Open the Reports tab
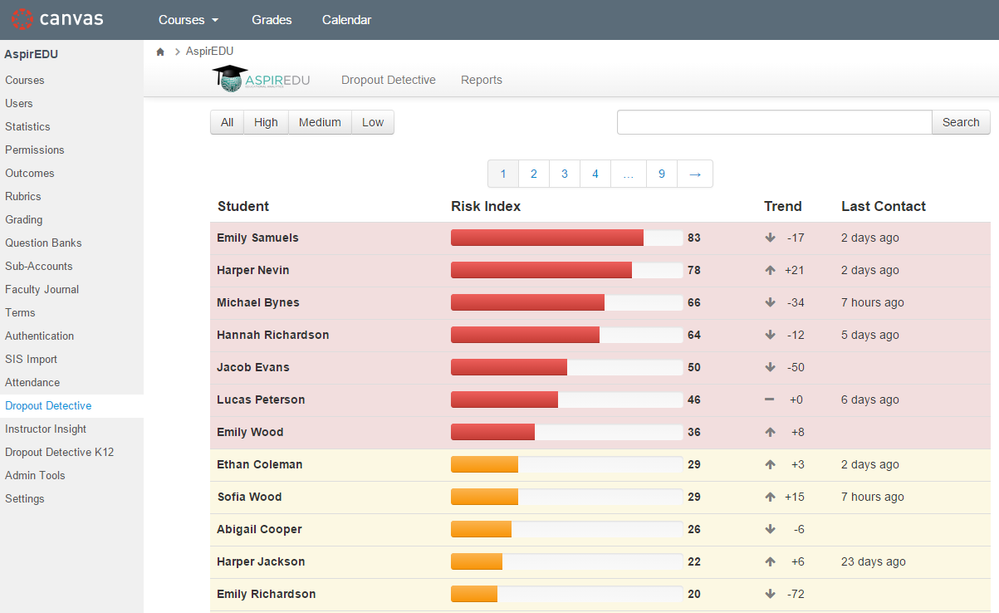Image resolution: width=999 pixels, height=613 pixels. click(481, 80)
